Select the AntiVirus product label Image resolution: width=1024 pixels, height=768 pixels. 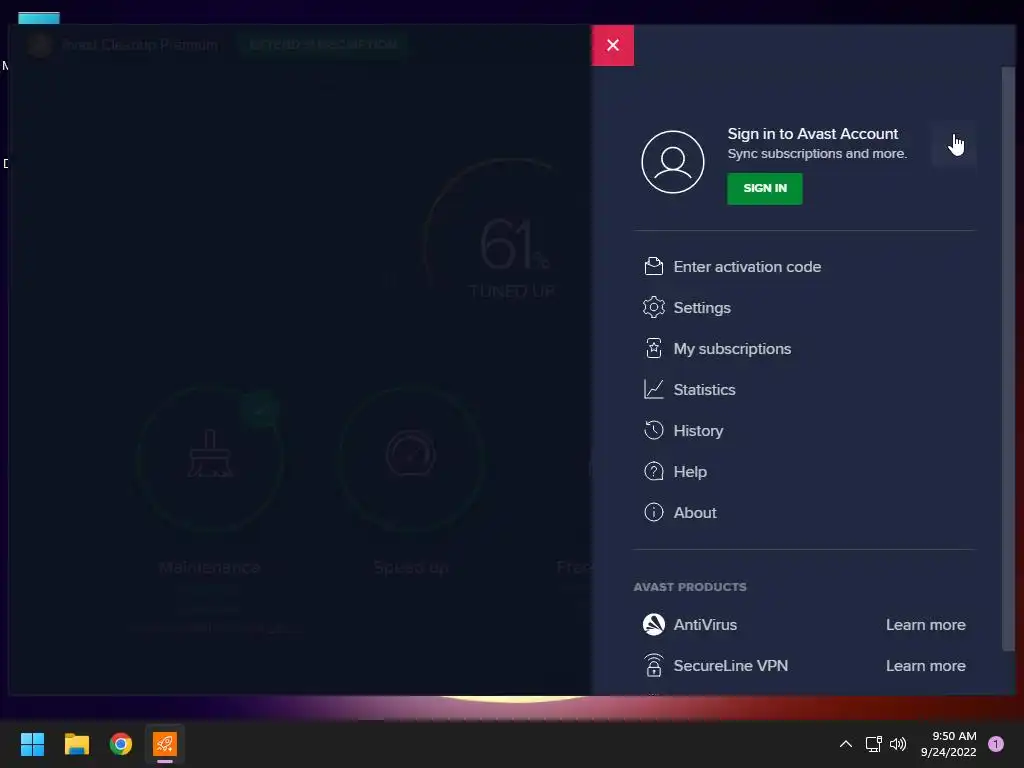click(705, 625)
